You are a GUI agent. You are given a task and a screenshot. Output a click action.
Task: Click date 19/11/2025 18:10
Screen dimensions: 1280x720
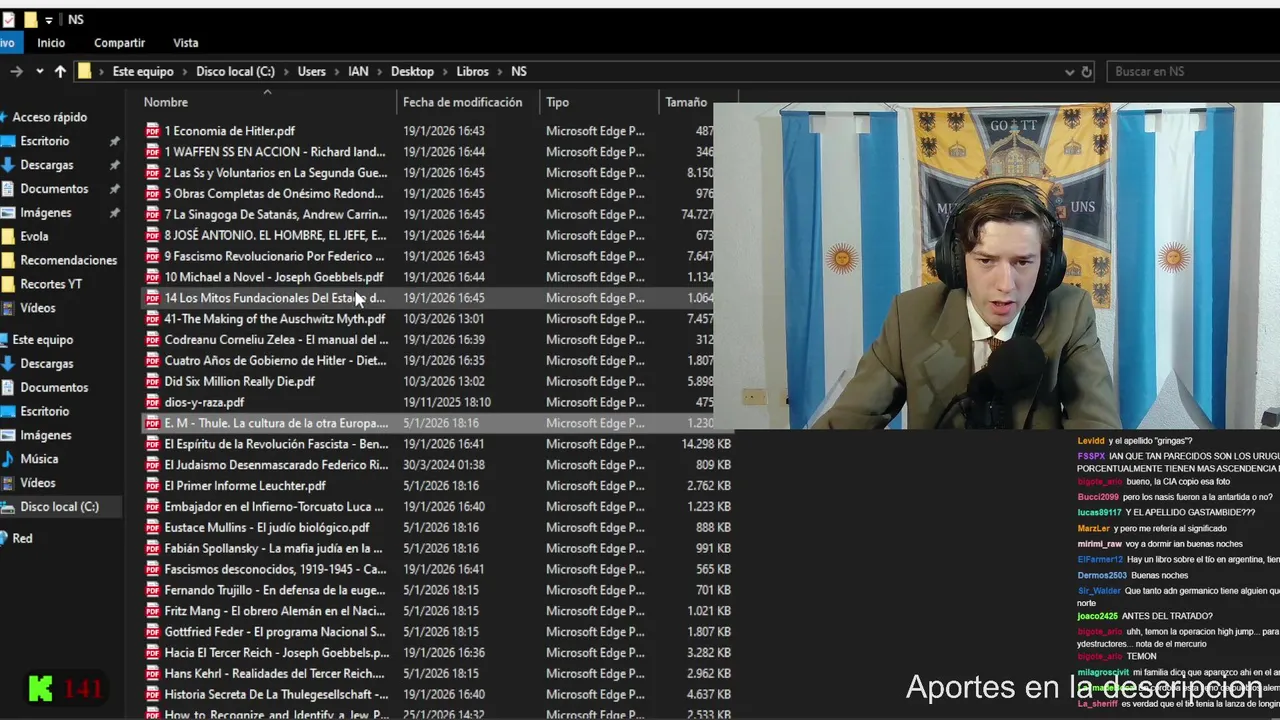click(x=447, y=402)
